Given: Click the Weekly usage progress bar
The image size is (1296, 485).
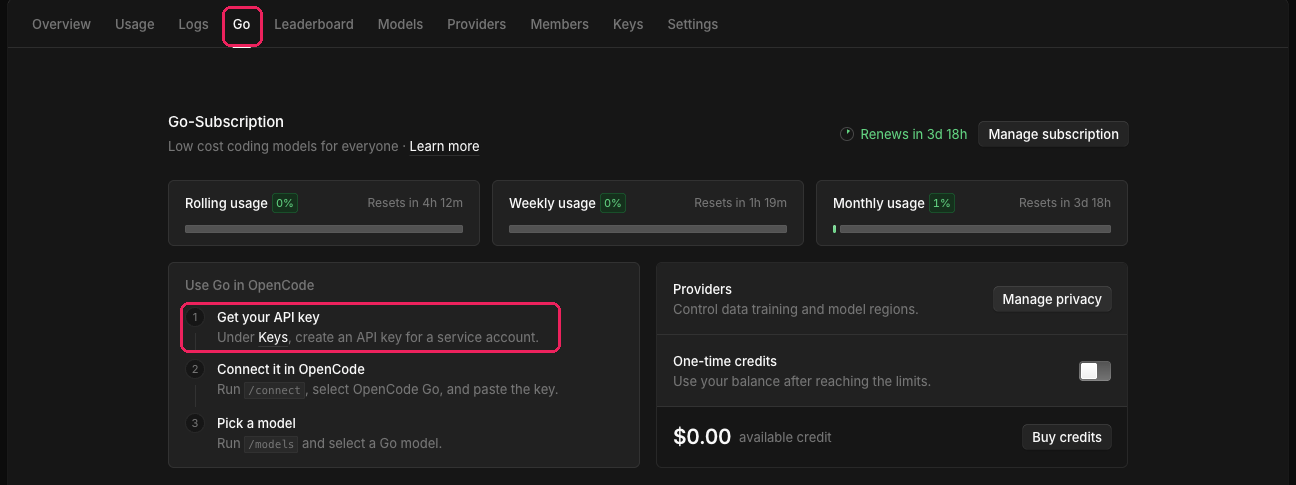Looking at the screenshot, I should 648,229.
